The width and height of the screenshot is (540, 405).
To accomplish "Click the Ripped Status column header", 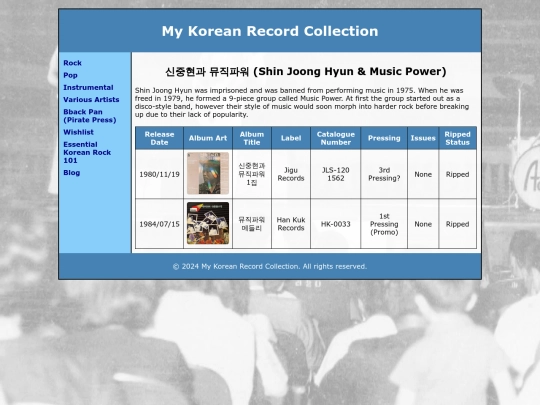I will (458, 138).
